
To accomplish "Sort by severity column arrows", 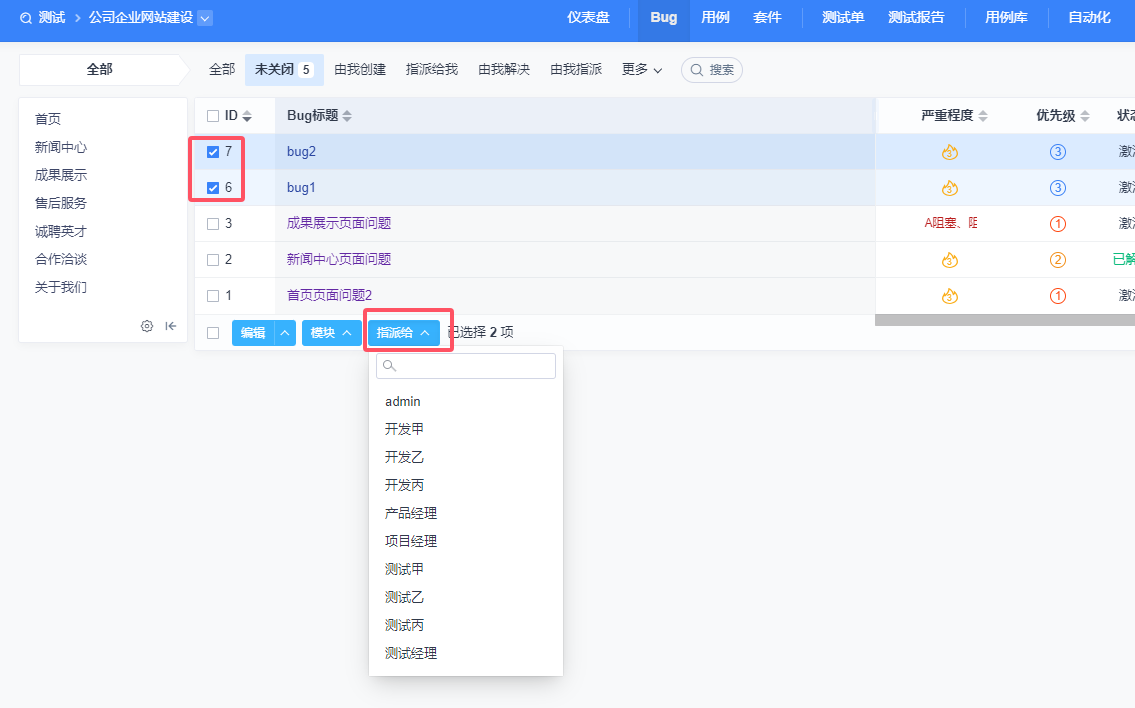I will pos(983,116).
